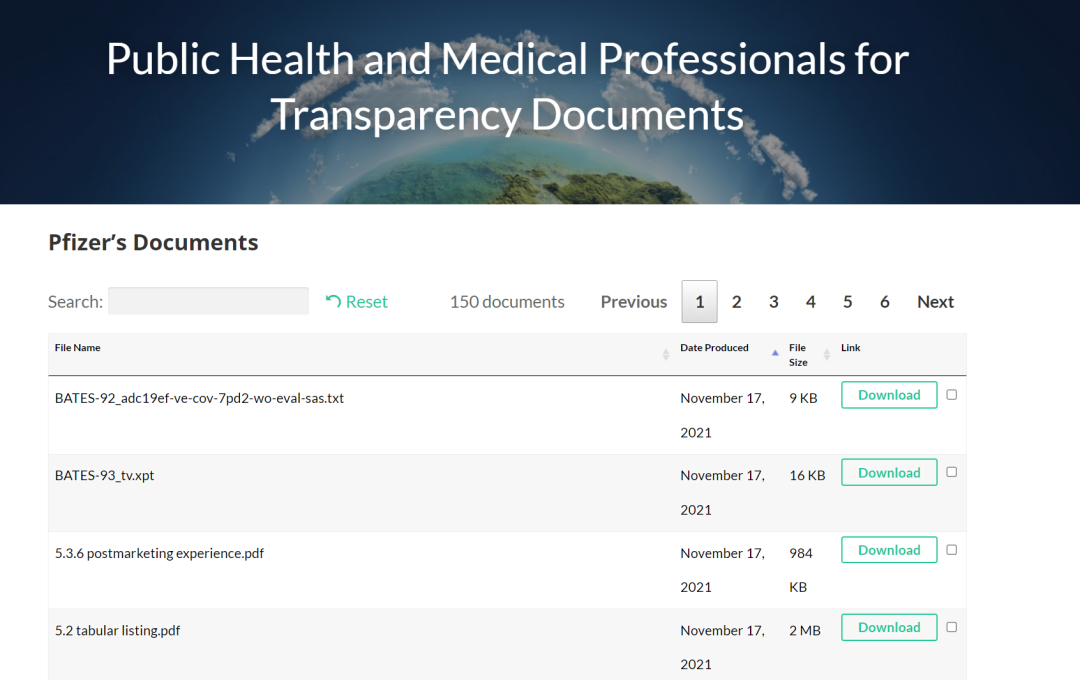This screenshot has width=1080, height=680.
Task: Download BATES-92_adc19ef-ve-cov-7pd2-wo-eval-sas.txt
Action: coord(889,395)
